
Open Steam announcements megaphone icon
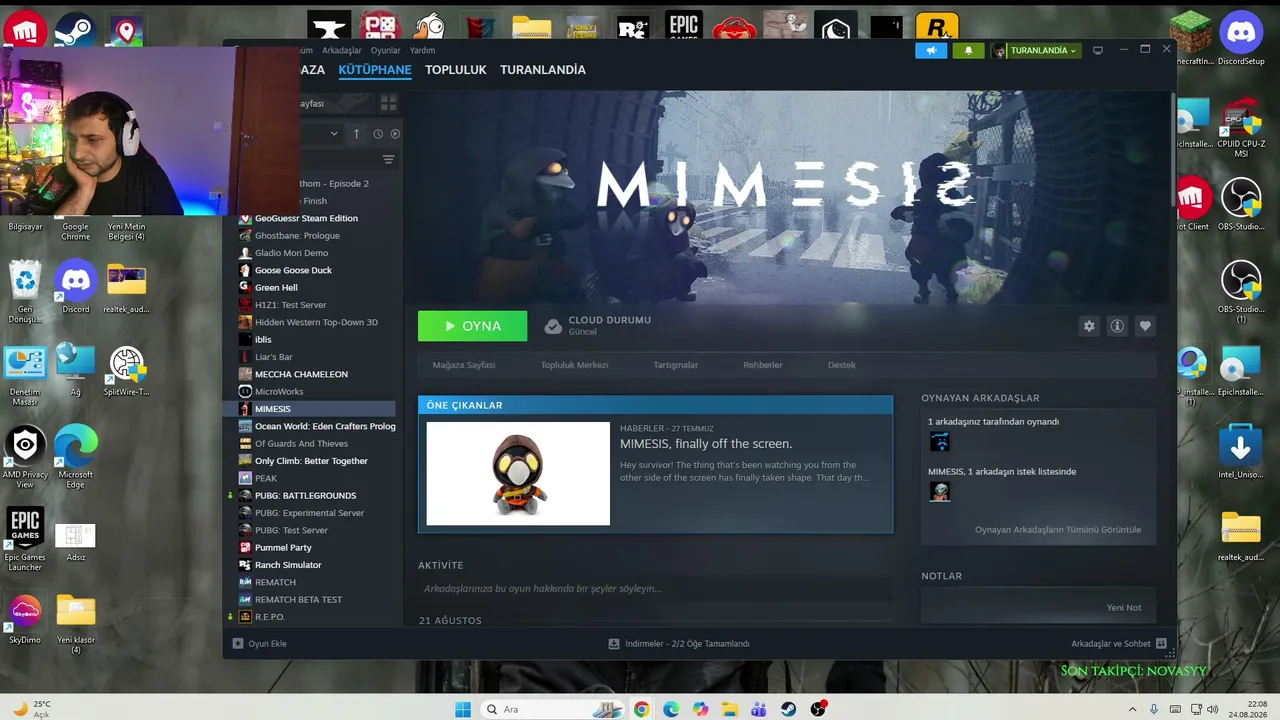(931, 51)
